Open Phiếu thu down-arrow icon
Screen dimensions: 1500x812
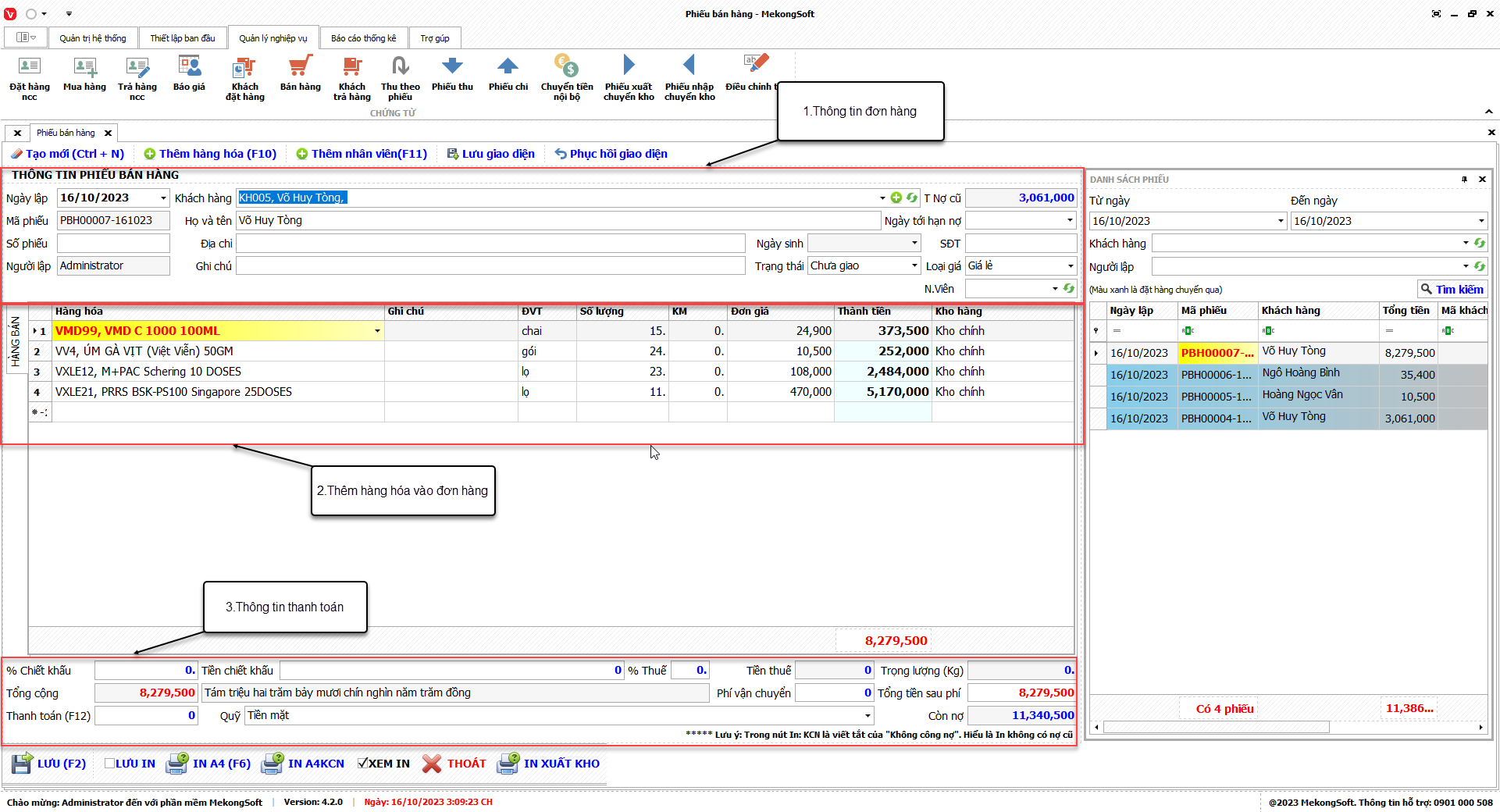(452, 67)
